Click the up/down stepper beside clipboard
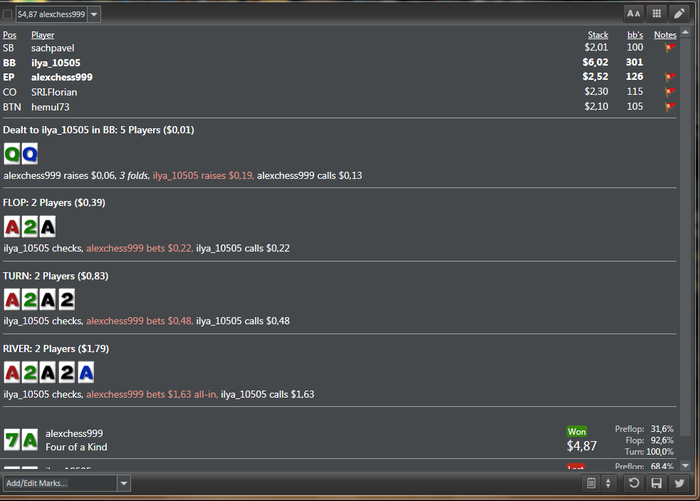This screenshot has height=501, width=700. (x=608, y=483)
